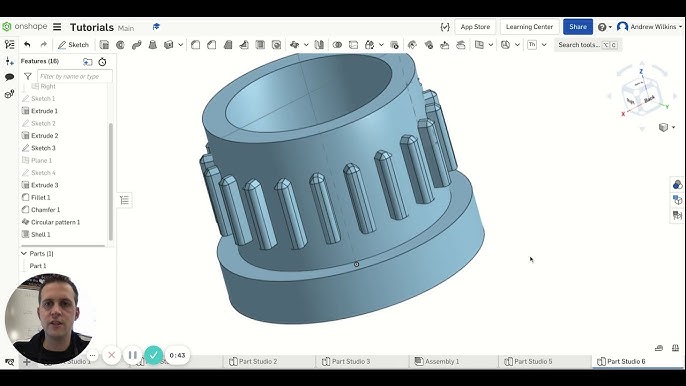Open the user account dropdown Andrew Wilkins
Image resolution: width=686 pixels, height=386 pixels.
649,27
